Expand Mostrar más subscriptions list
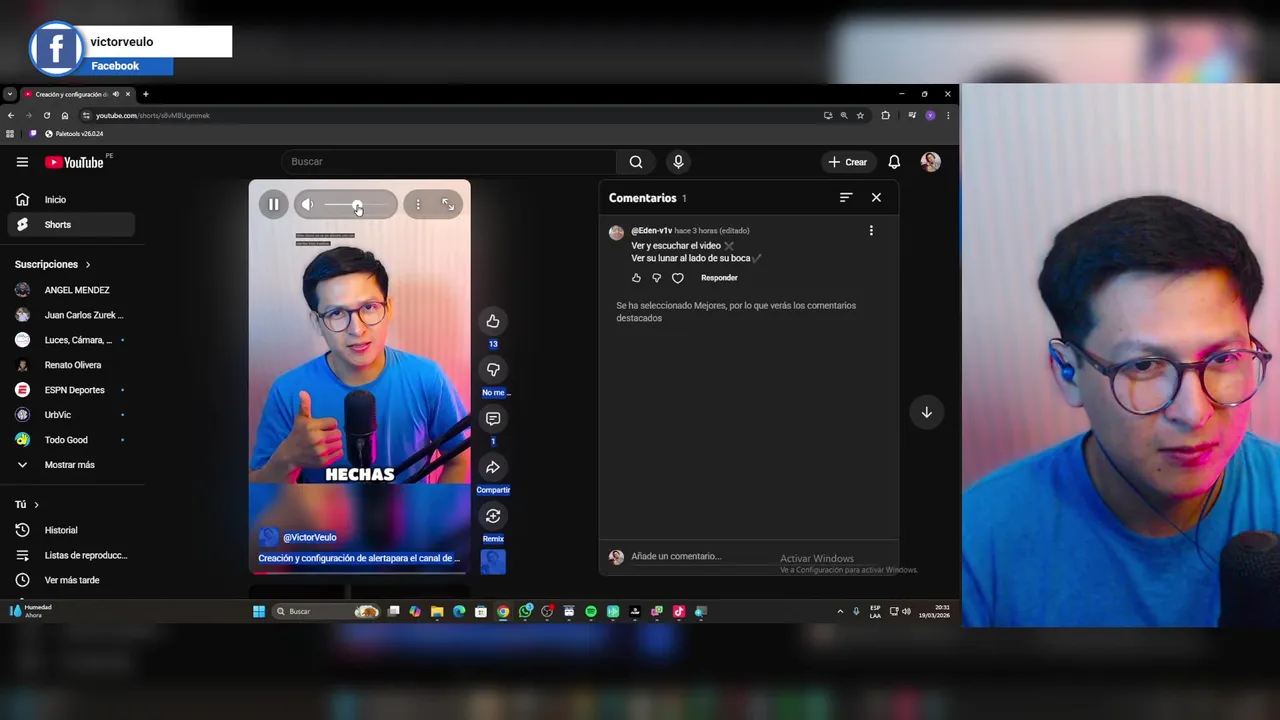1280x720 pixels. pos(70,465)
